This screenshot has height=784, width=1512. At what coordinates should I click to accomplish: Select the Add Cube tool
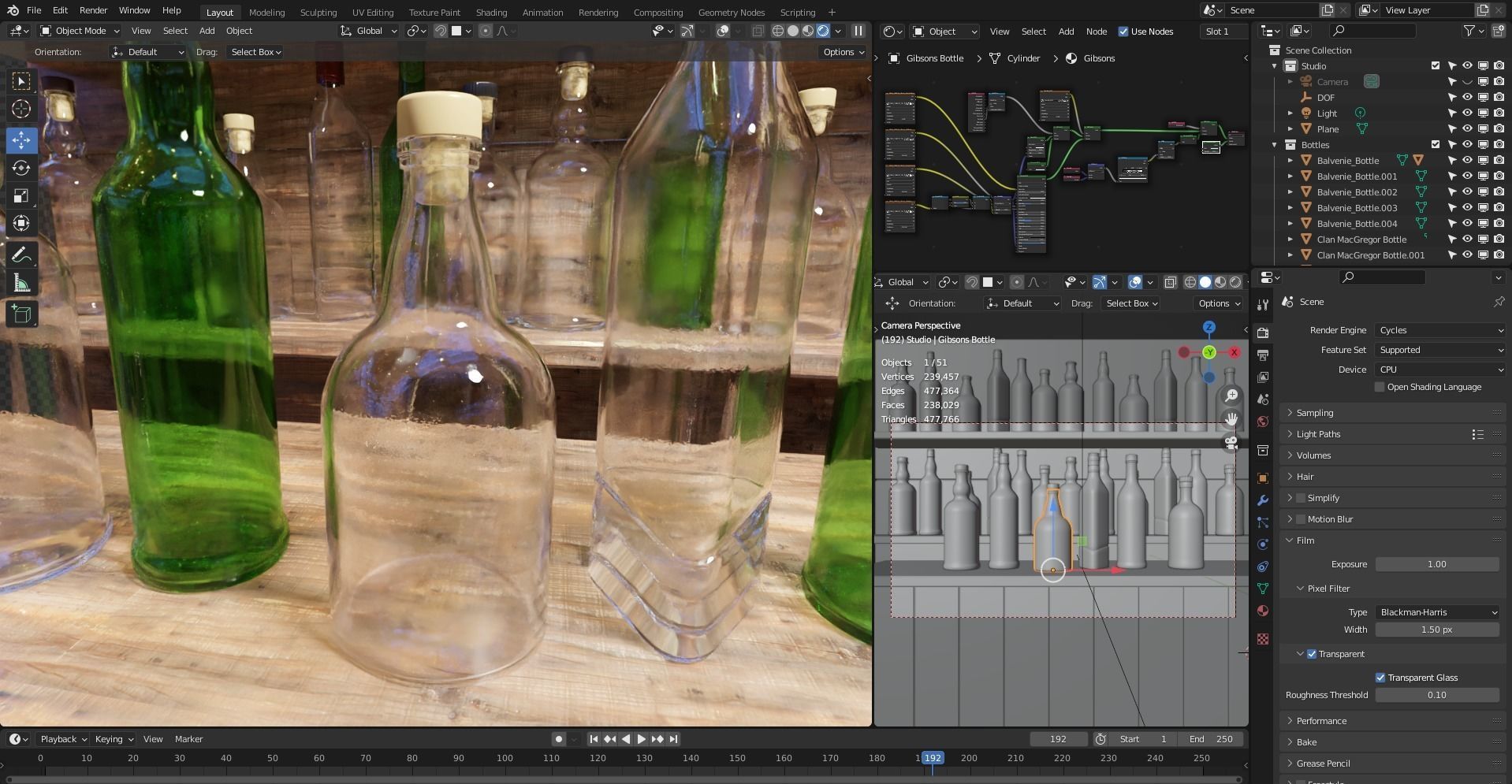click(x=21, y=314)
